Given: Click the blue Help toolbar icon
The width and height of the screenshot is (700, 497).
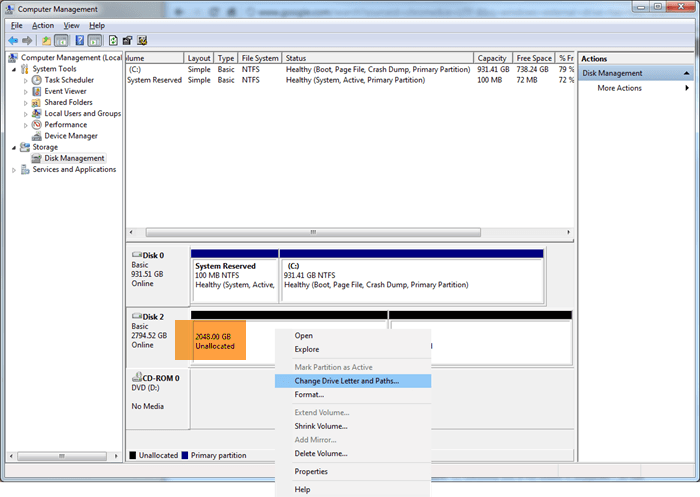Looking at the screenshot, I should [78, 40].
